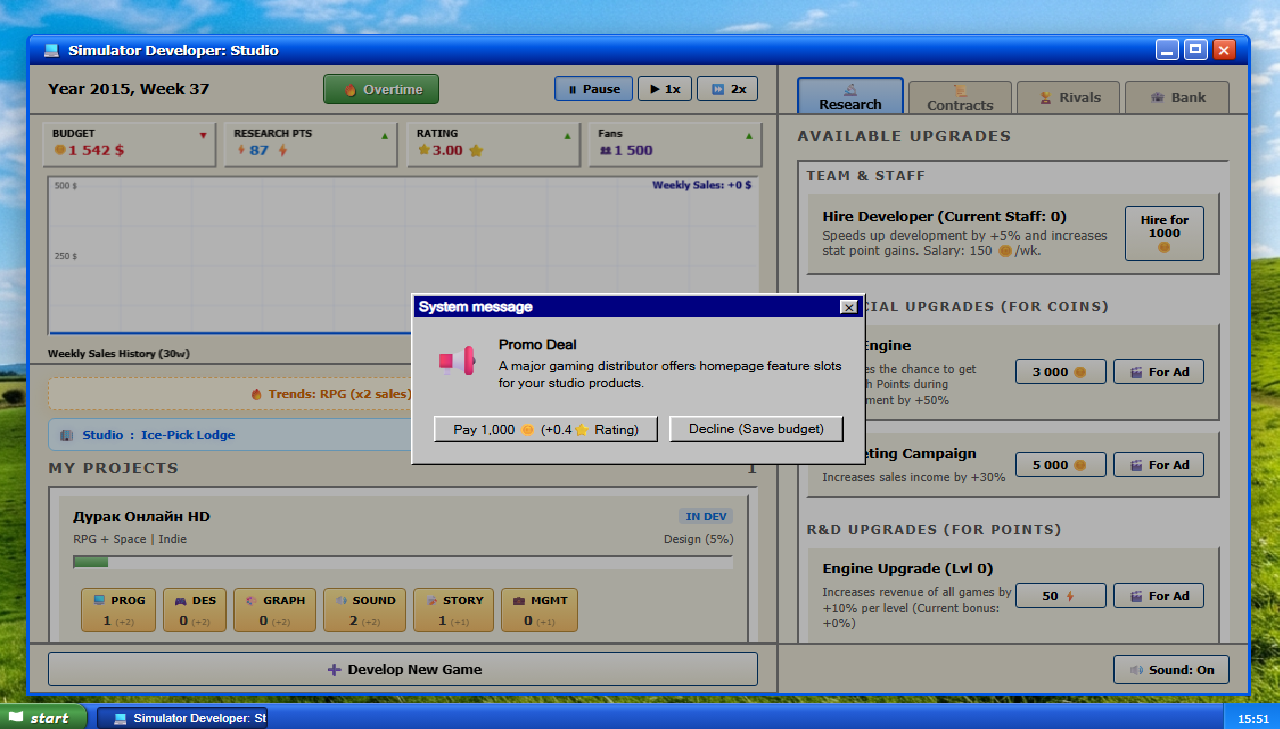
Task: Select the DES stat chip
Action: (194, 610)
